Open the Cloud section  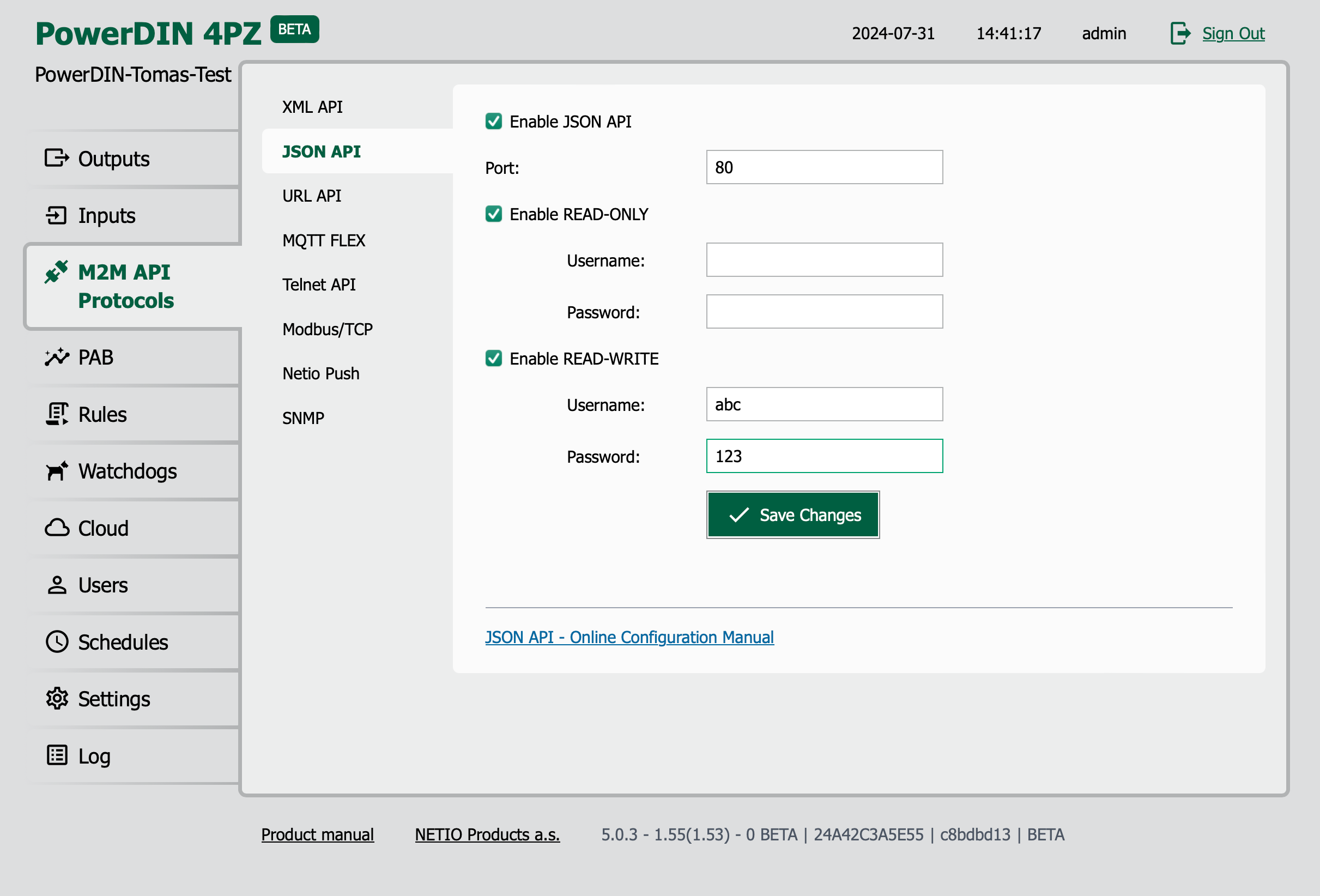[x=133, y=528]
